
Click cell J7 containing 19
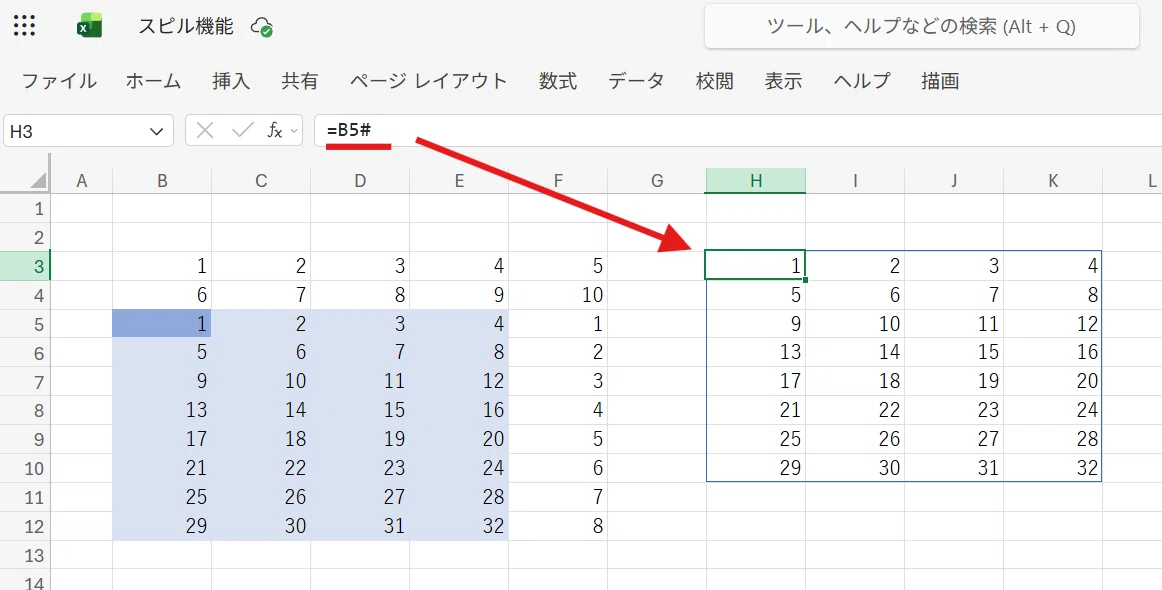tap(954, 382)
